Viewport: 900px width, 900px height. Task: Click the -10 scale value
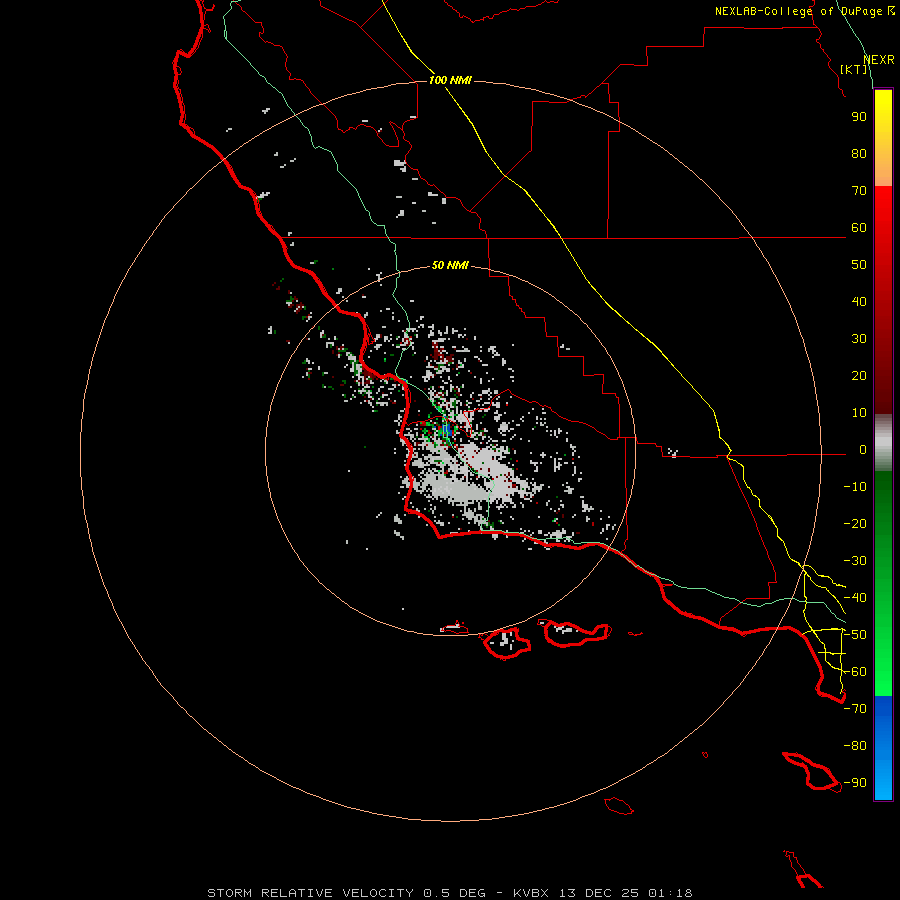click(855, 487)
